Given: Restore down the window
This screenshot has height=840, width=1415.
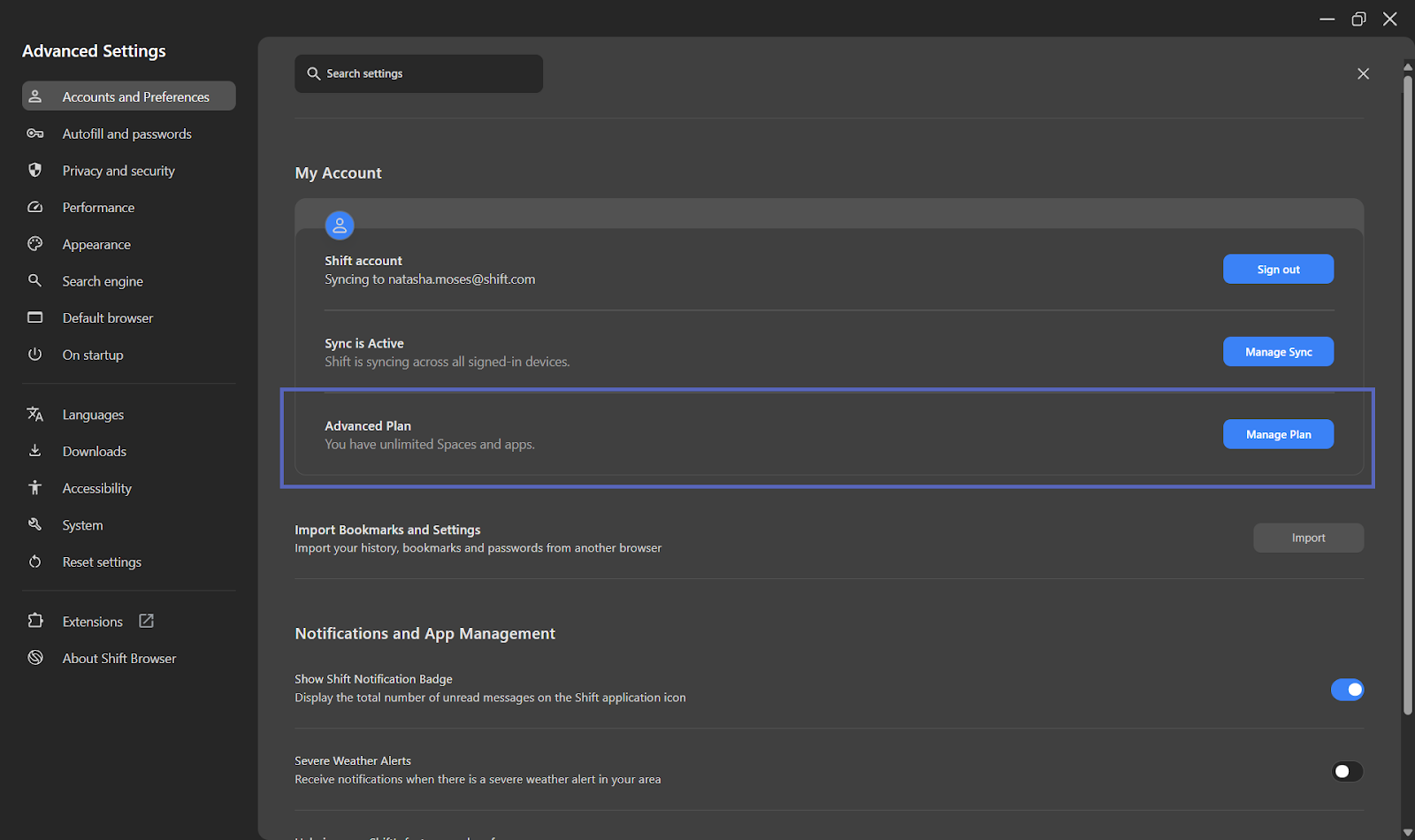Looking at the screenshot, I should (x=1358, y=19).
